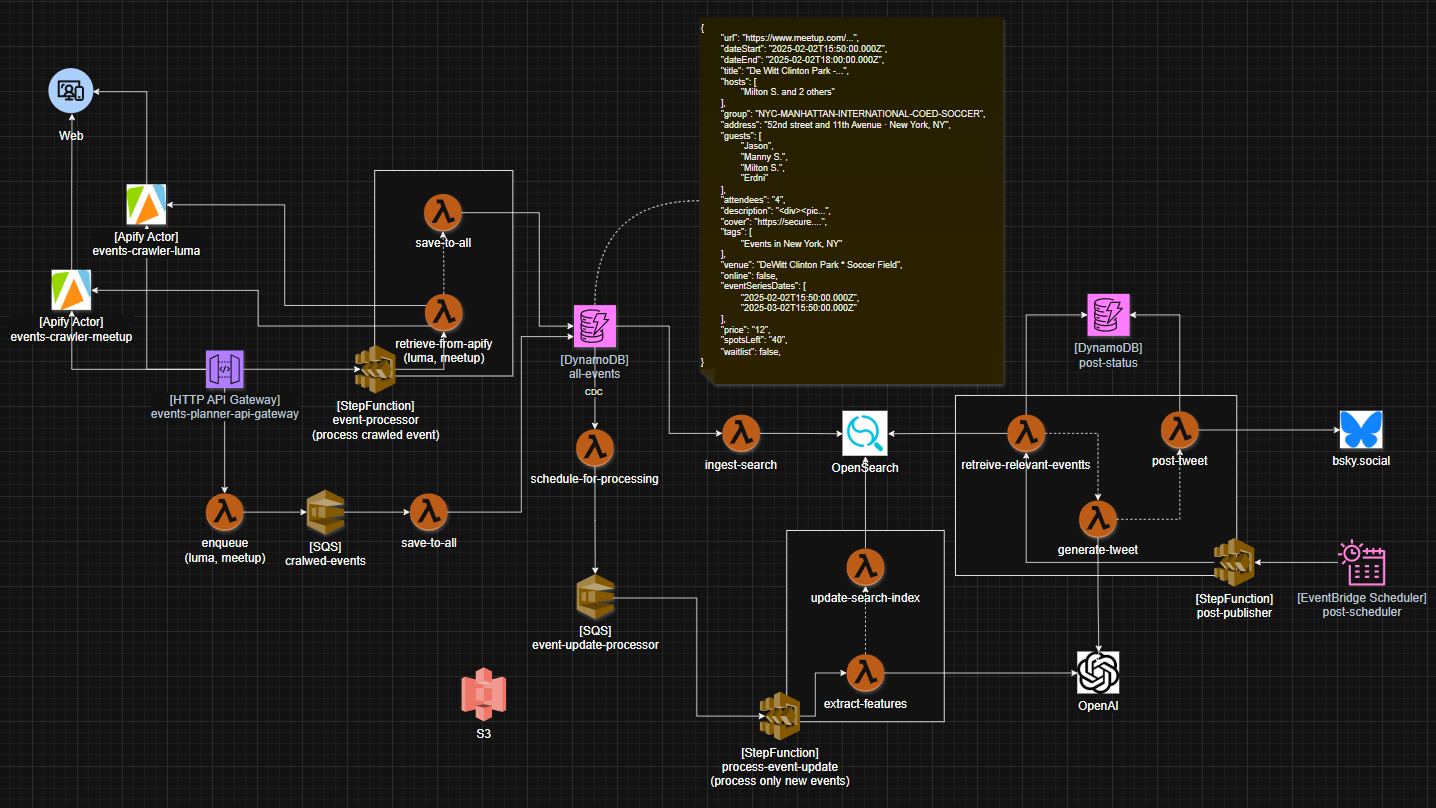Viewport: 1436px width, 808px height.
Task: Click the "price": "12" line in note
Action: pos(744,329)
